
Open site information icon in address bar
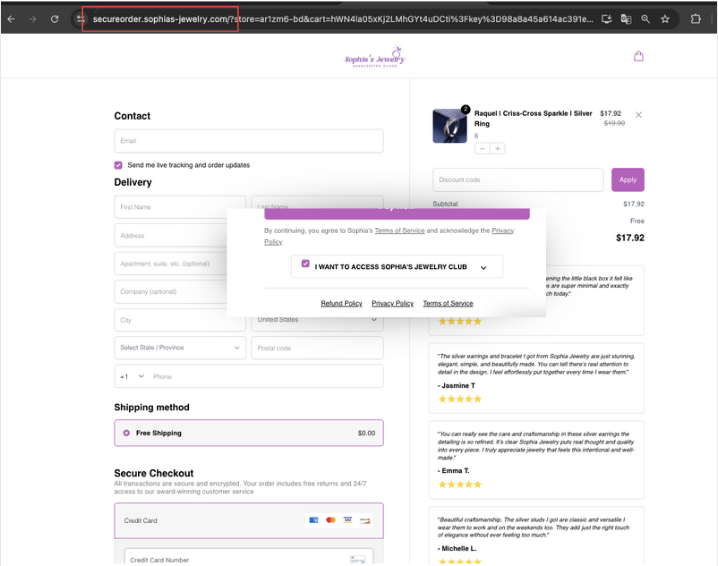pyautogui.click(x=81, y=19)
